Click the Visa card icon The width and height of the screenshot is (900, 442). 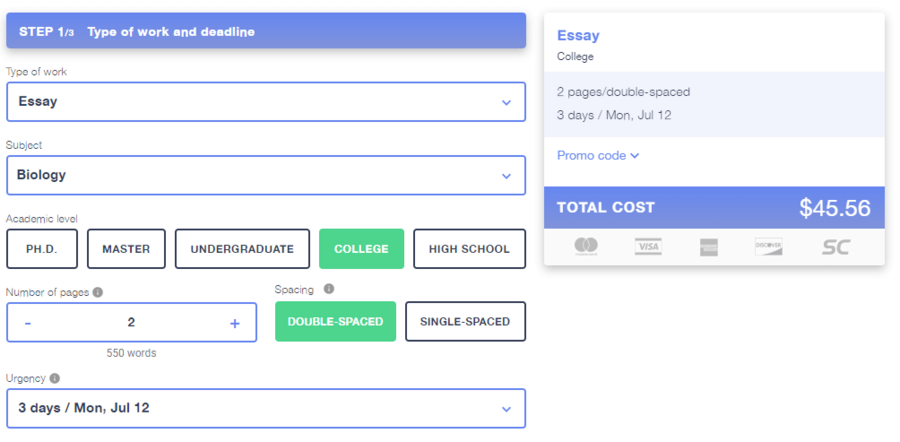[x=648, y=247]
